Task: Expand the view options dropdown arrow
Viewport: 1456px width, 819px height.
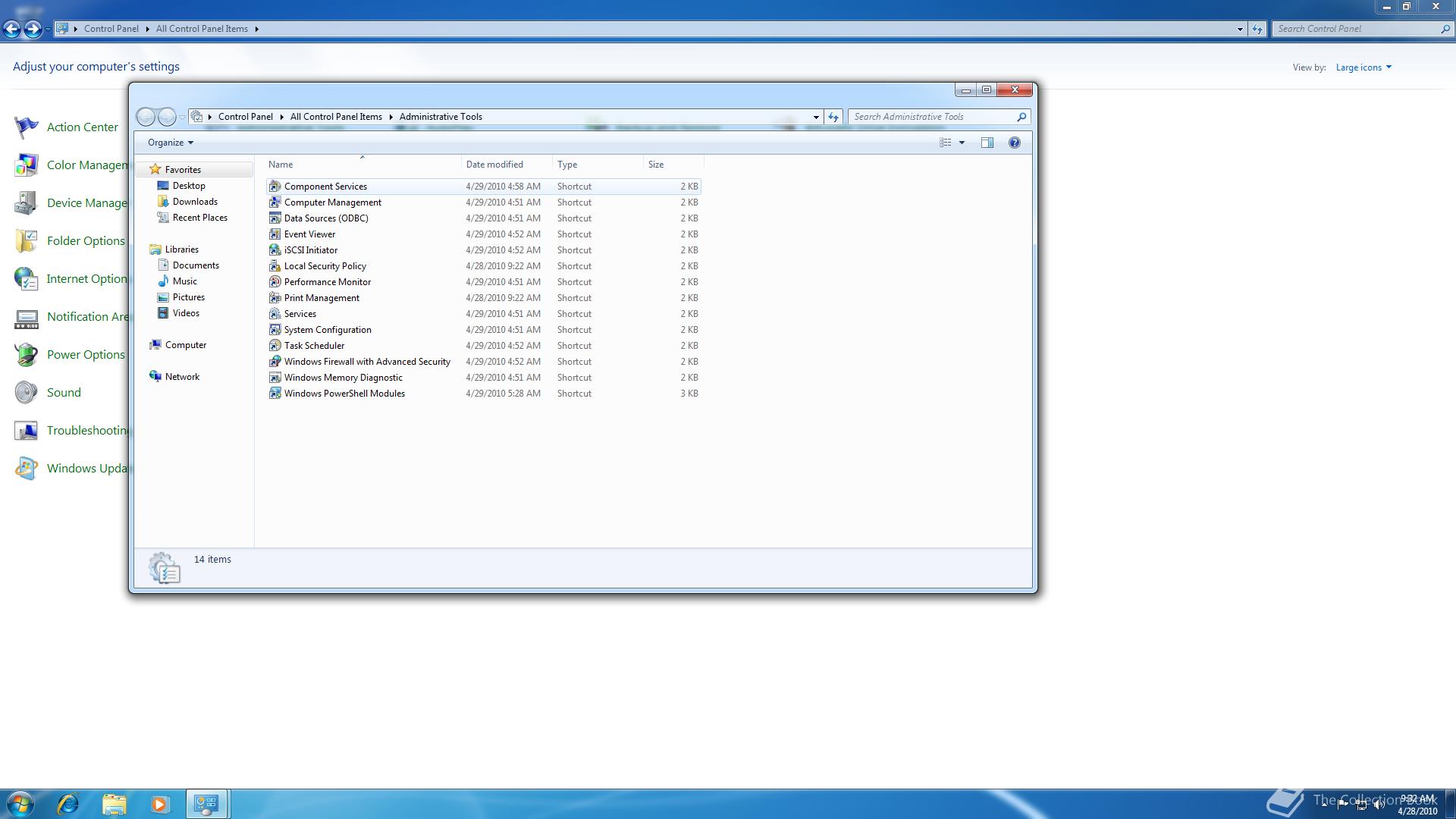Action: coord(962,143)
